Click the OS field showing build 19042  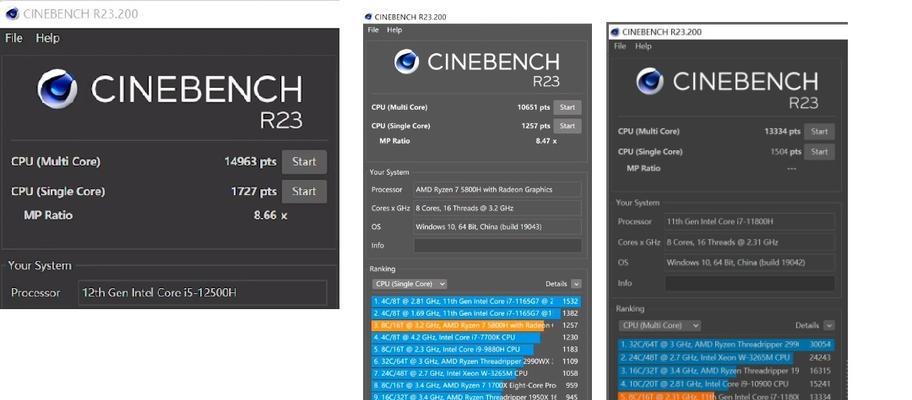(750, 262)
